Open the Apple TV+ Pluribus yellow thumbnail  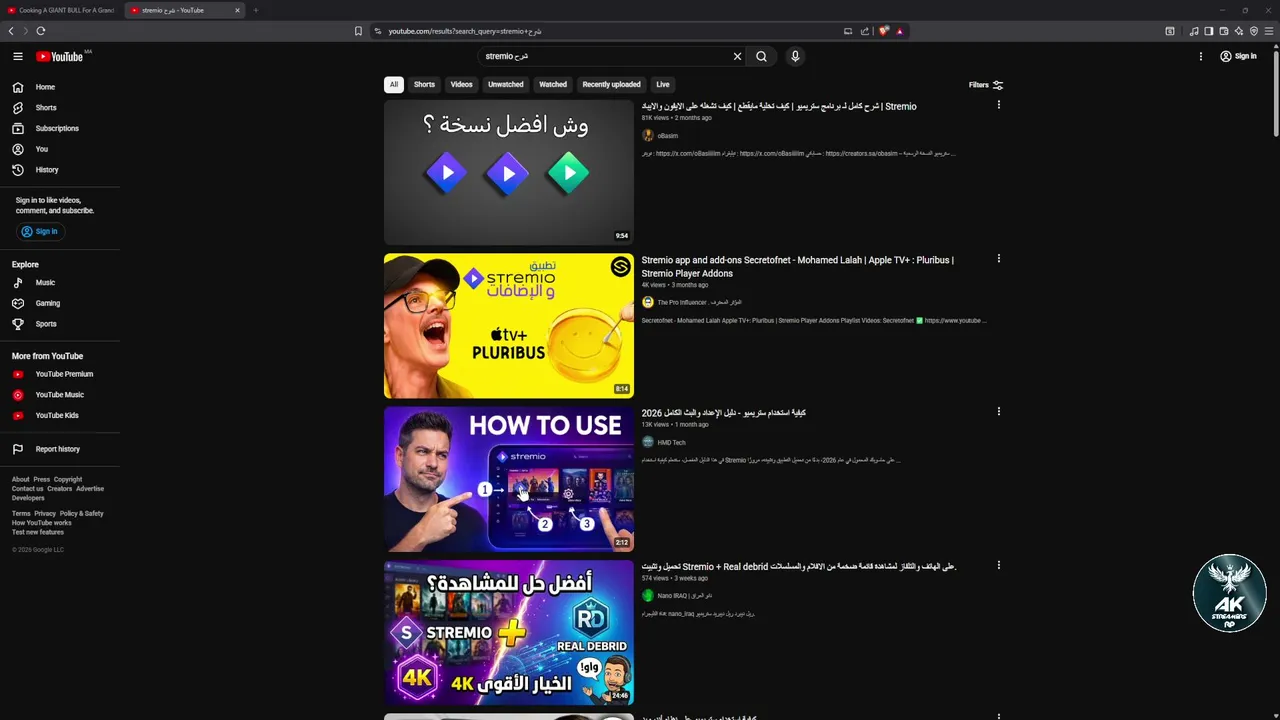coord(509,326)
